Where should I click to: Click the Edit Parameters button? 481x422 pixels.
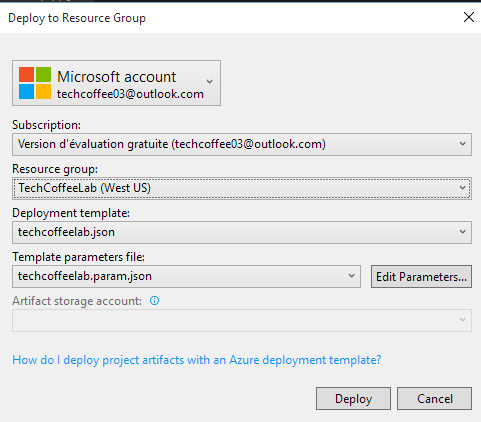(421, 276)
